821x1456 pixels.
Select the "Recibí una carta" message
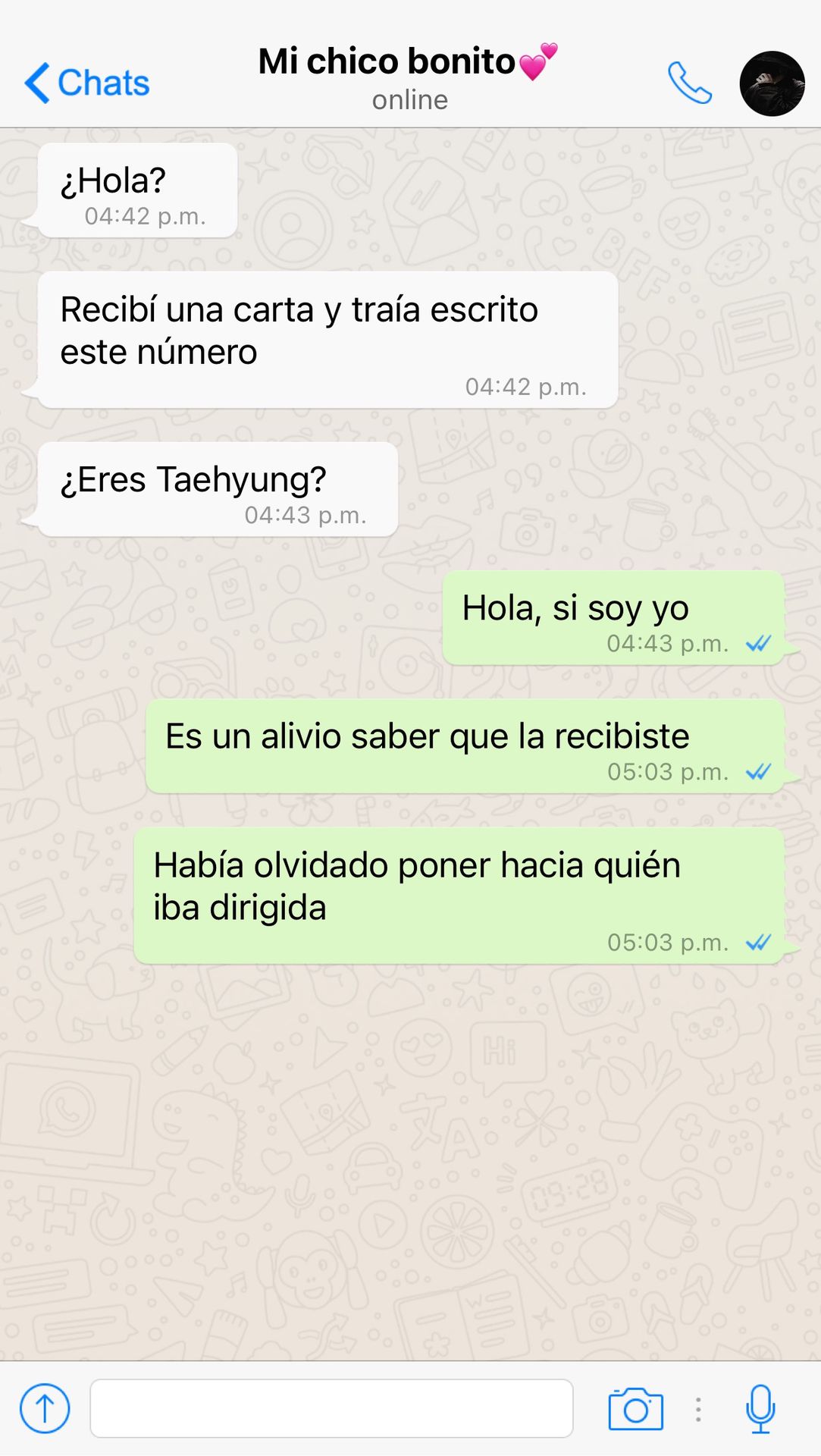327,340
